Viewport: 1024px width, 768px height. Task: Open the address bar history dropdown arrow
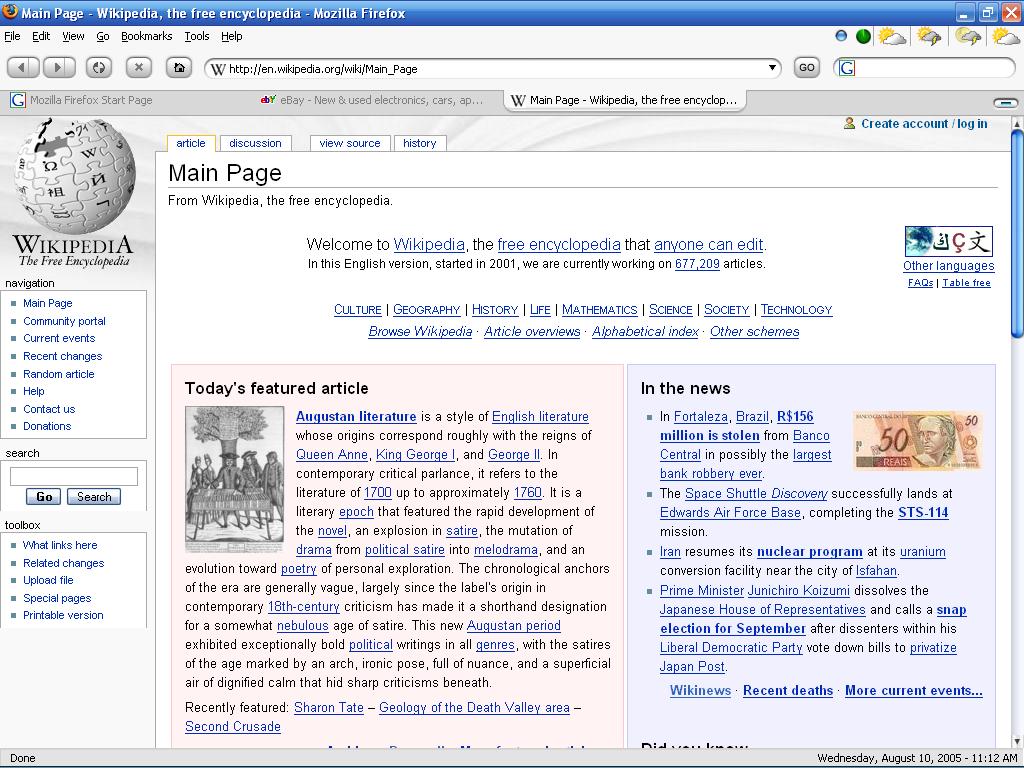coord(772,67)
